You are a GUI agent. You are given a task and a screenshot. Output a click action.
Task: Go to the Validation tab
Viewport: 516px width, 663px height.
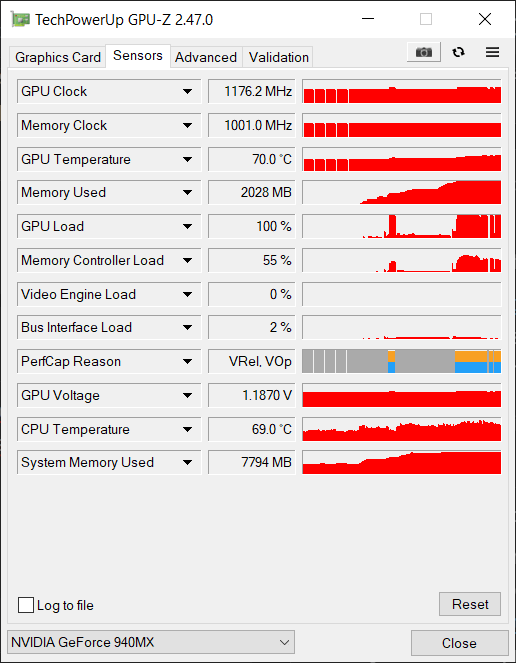[278, 57]
